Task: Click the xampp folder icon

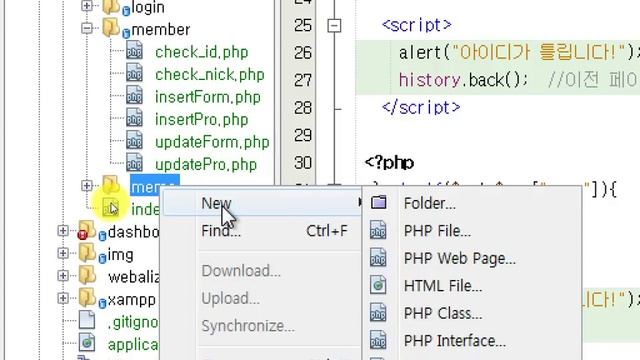Action: 87,298
